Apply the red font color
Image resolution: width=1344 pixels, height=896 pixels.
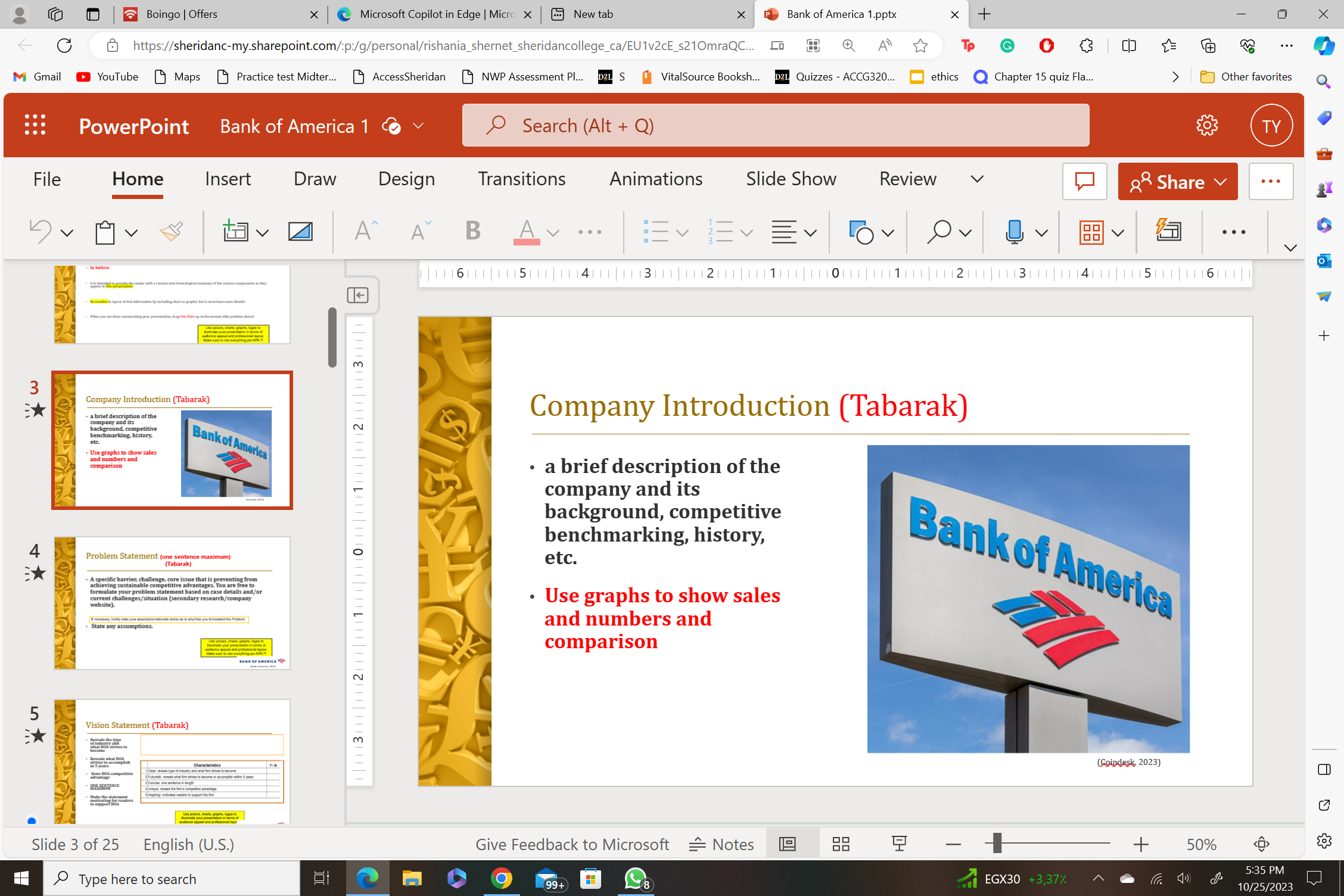[x=527, y=232]
